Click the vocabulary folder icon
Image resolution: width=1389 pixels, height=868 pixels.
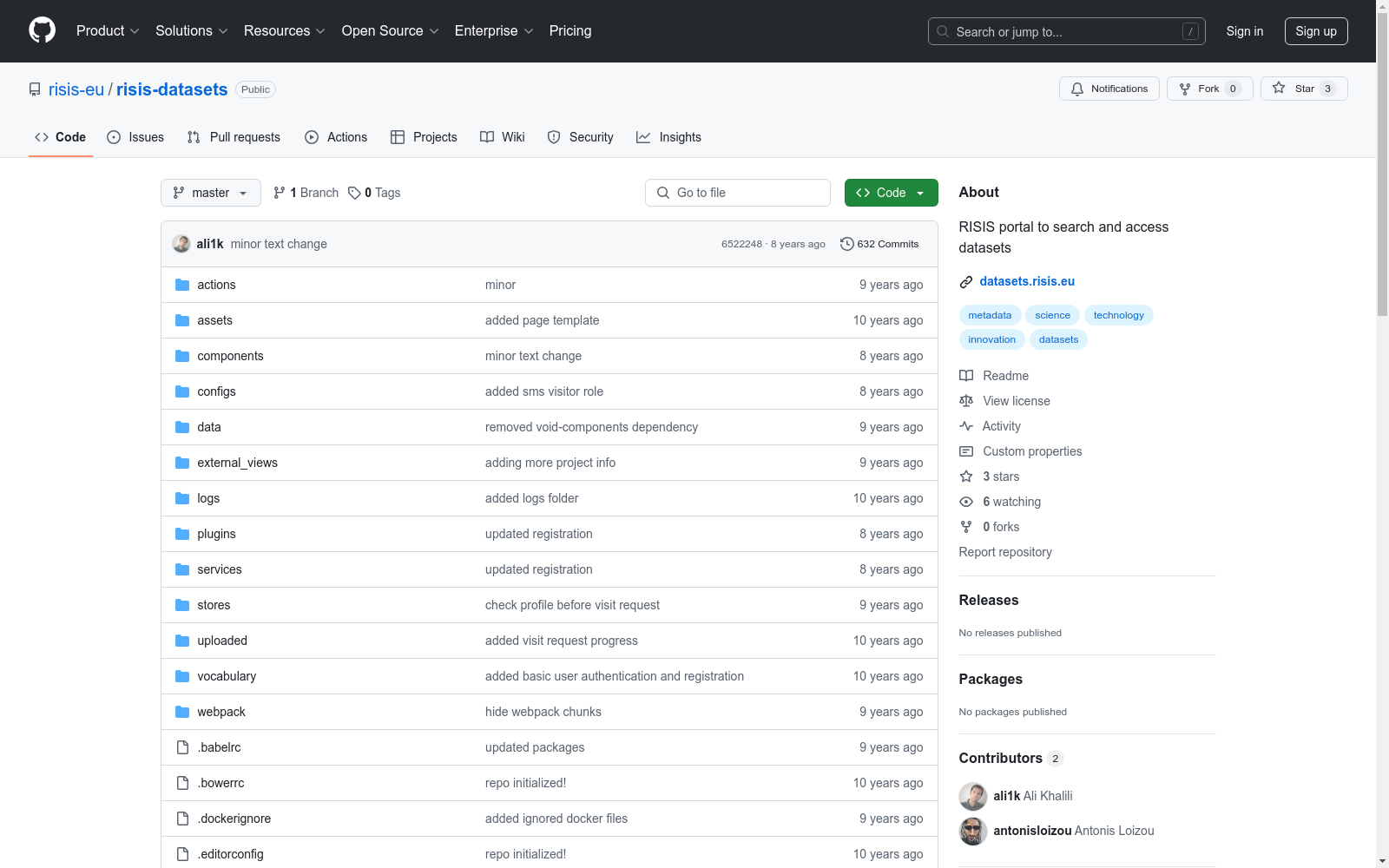tap(182, 676)
